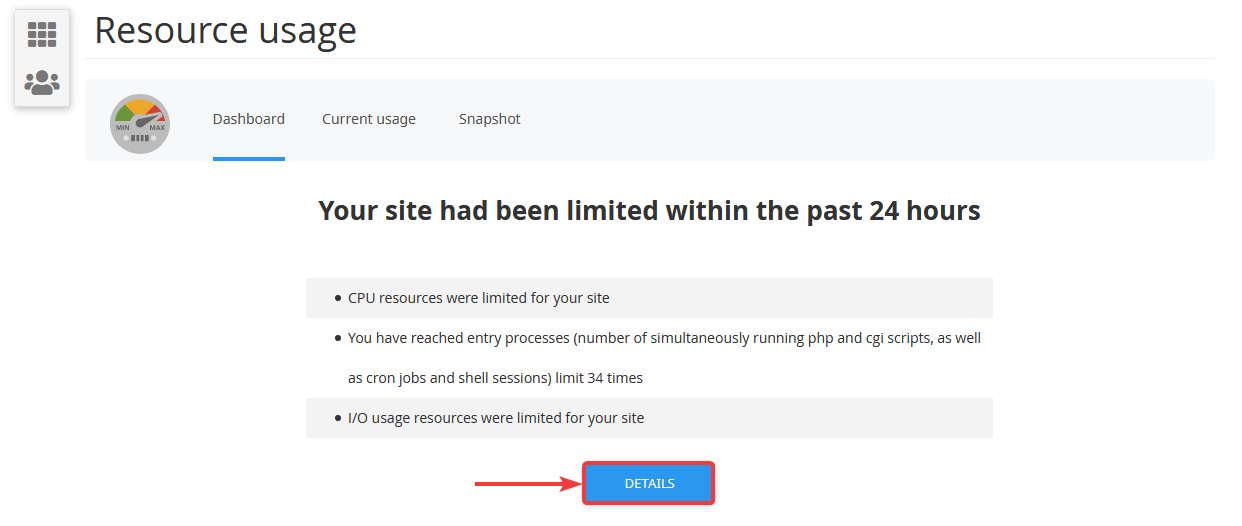Viewport: 1242px width, 526px height.
Task: Click the blue DETAILS button
Action: point(649,484)
